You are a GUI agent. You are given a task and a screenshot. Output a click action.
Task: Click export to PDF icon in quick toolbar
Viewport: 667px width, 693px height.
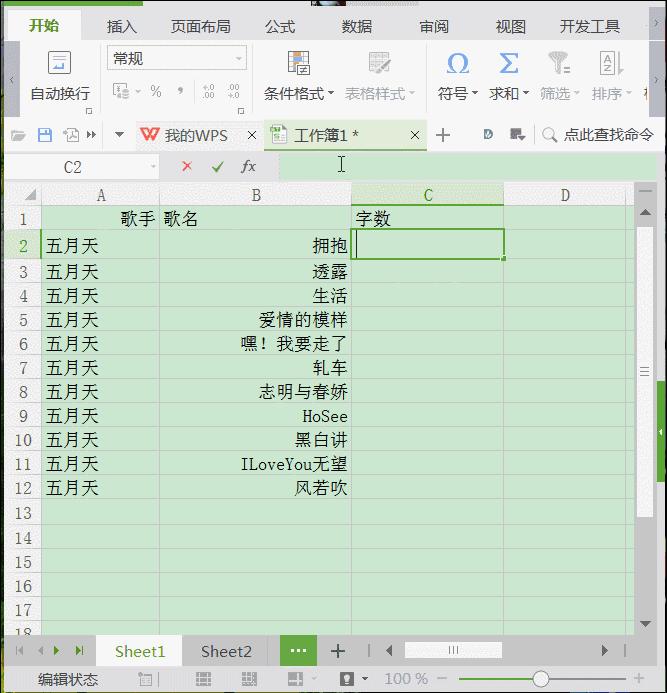click(x=71, y=135)
